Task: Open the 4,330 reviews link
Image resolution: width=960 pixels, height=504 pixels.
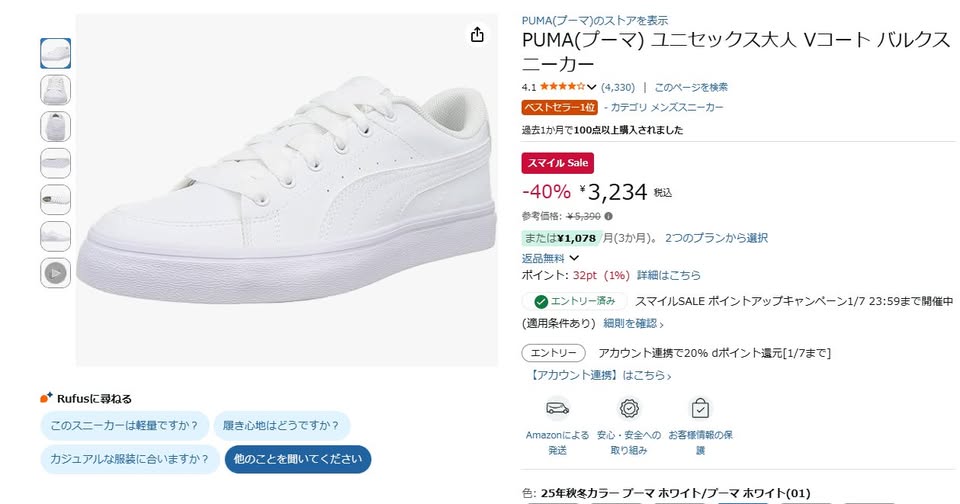Action: [x=618, y=87]
